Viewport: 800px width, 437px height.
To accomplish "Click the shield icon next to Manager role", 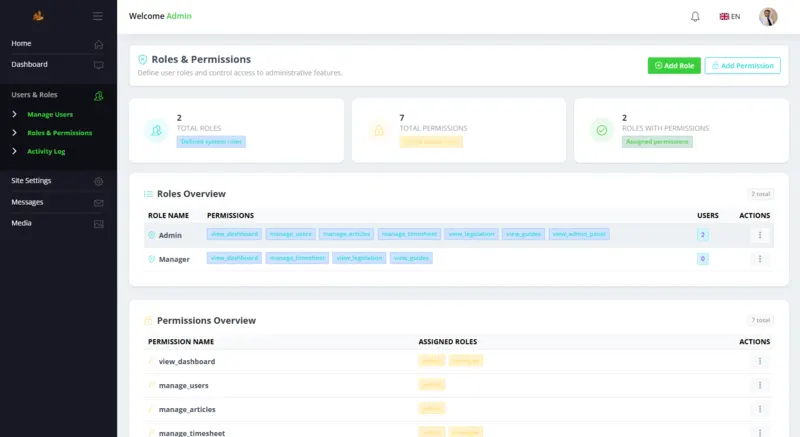I will click(x=152, y=259).
